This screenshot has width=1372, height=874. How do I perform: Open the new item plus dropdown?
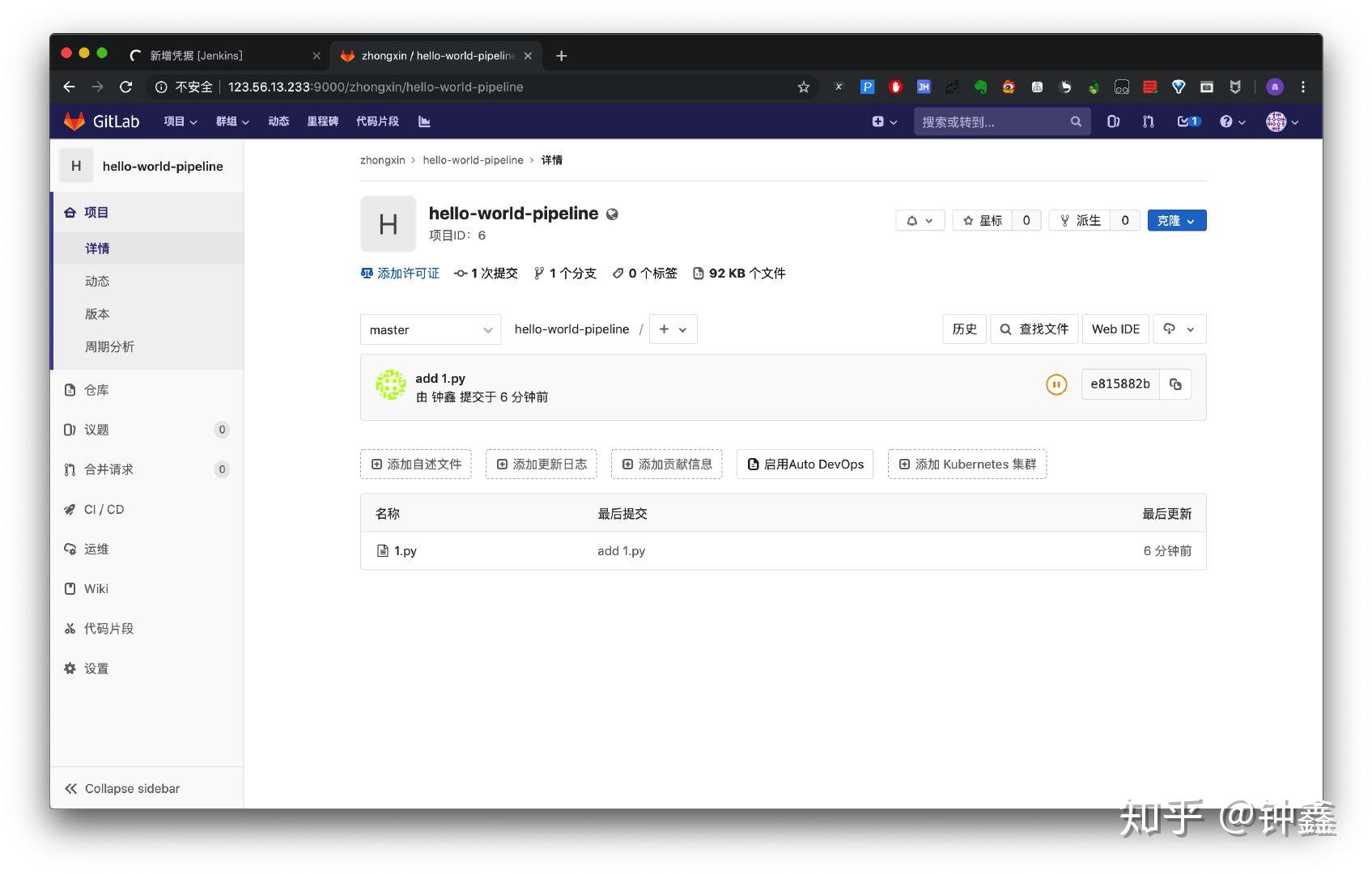click(x=884, y=121)
